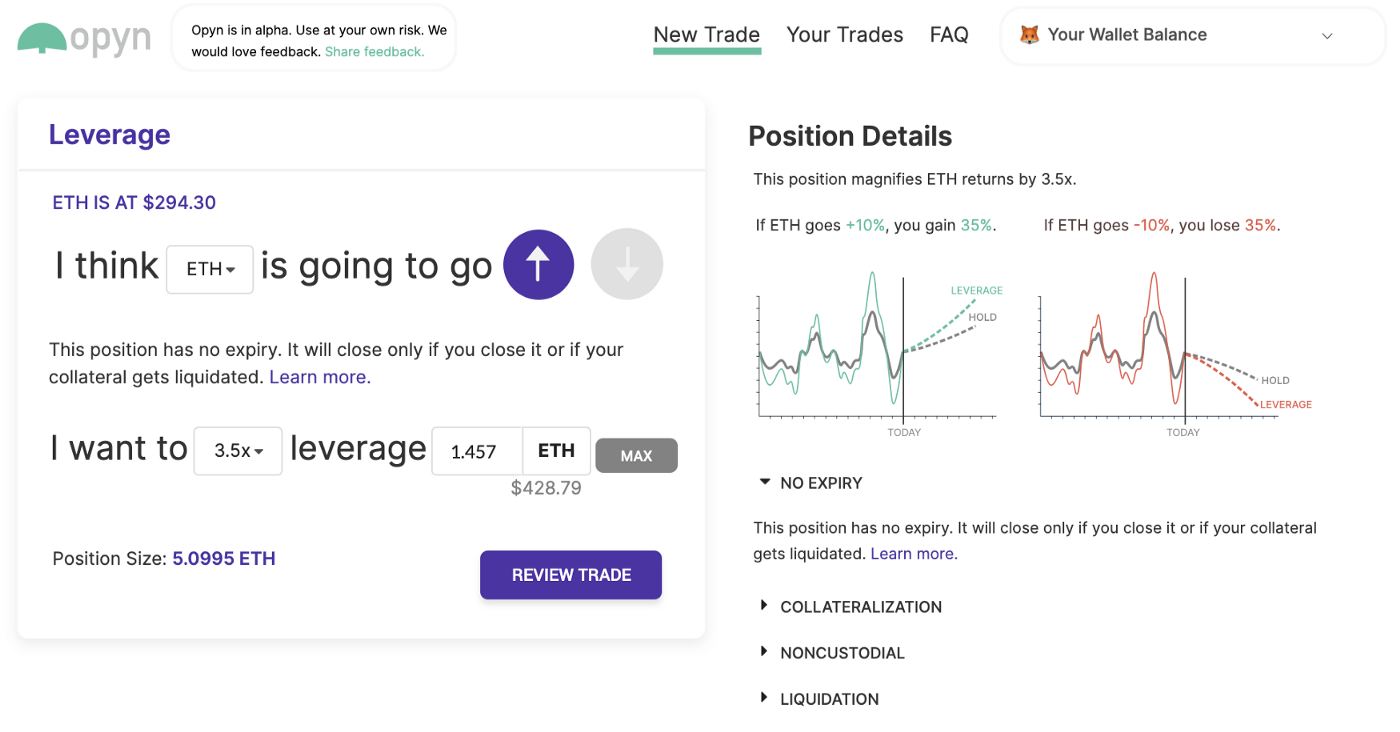Open the FAQ tab

click(x=948, y=34)
